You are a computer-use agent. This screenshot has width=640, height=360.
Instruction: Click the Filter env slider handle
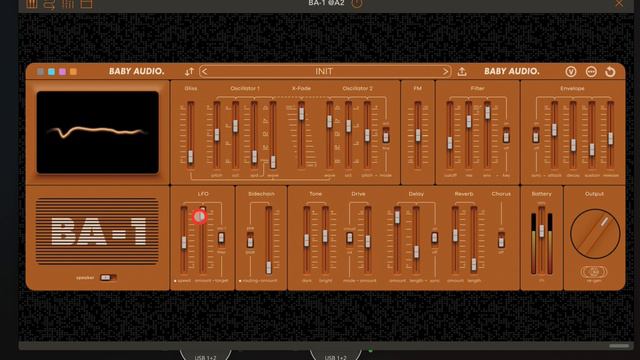[487, 113]
